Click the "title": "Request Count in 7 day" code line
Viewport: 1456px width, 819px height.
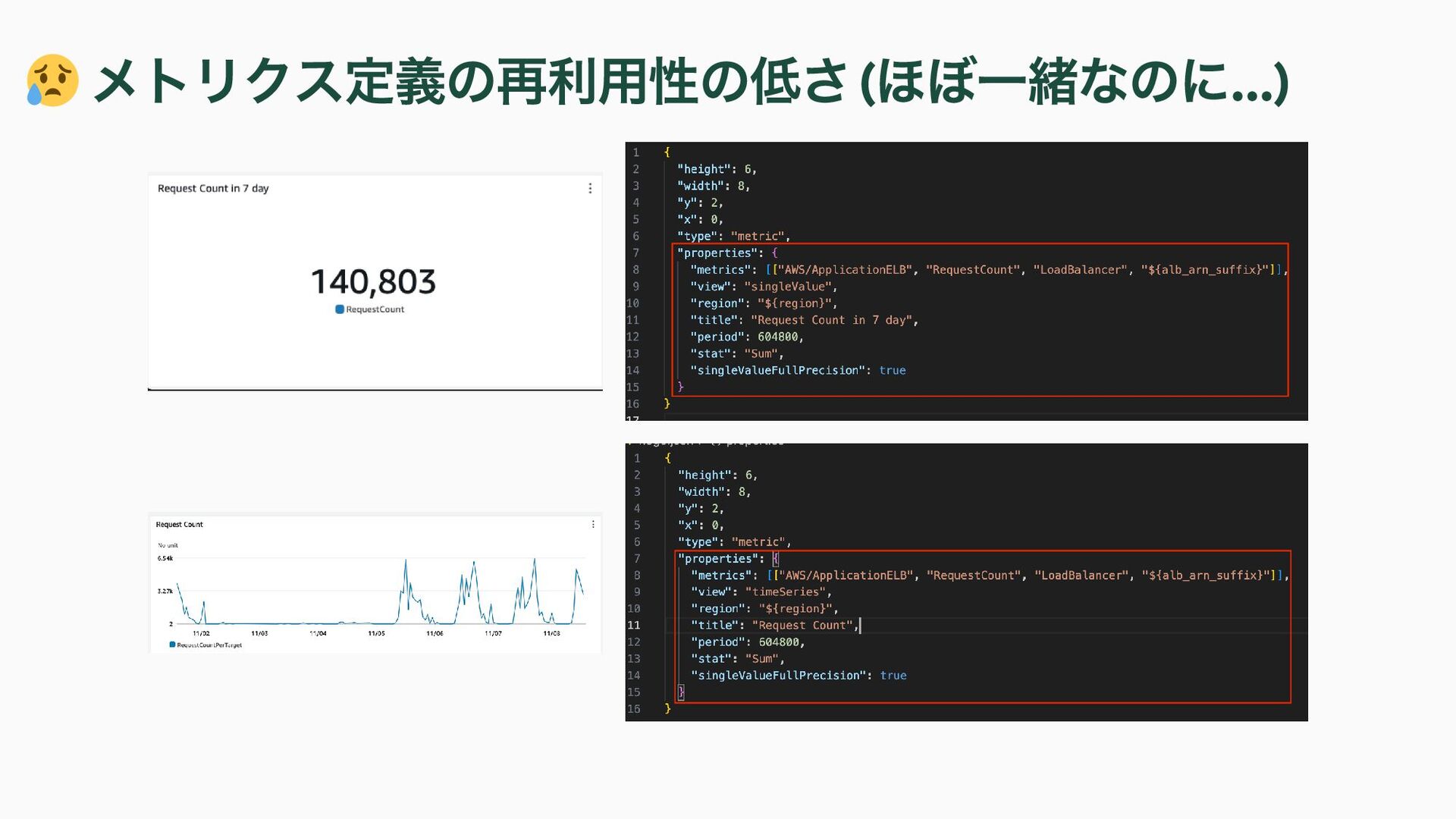point(804,320)
